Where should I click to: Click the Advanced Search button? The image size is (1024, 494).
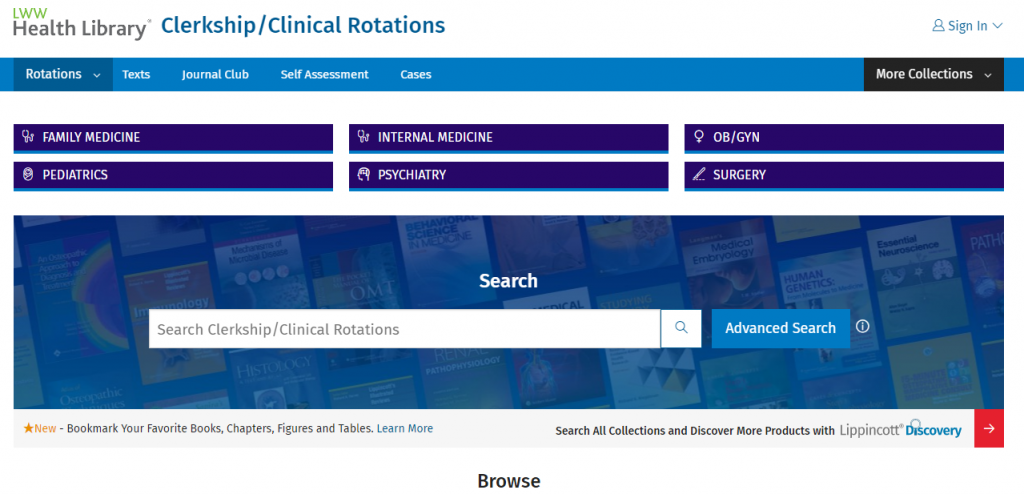(x=780, y=328)
